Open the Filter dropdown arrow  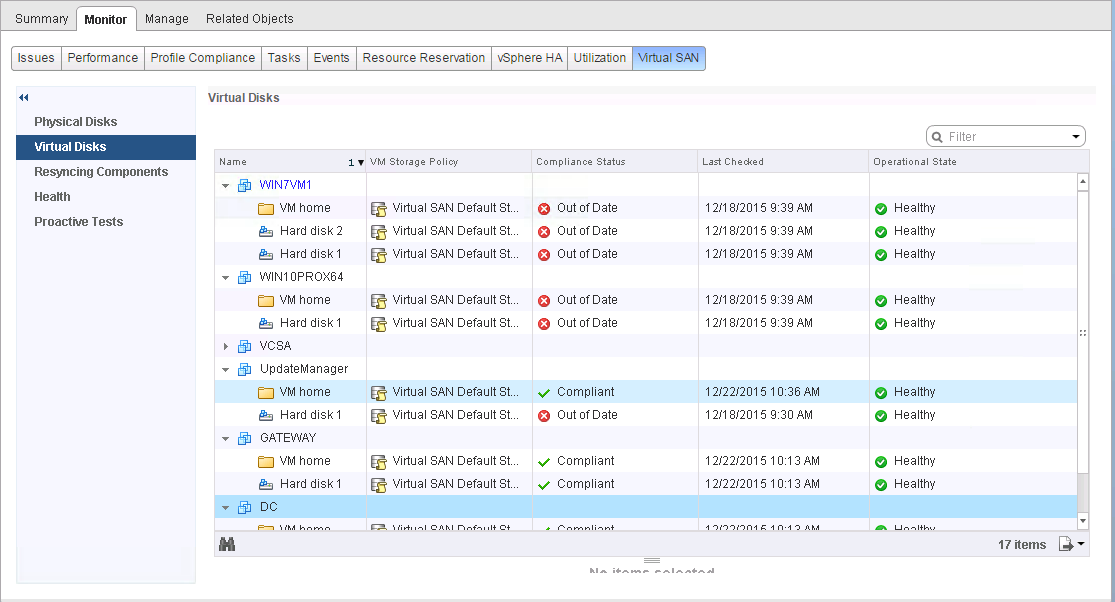(1076, 137)
